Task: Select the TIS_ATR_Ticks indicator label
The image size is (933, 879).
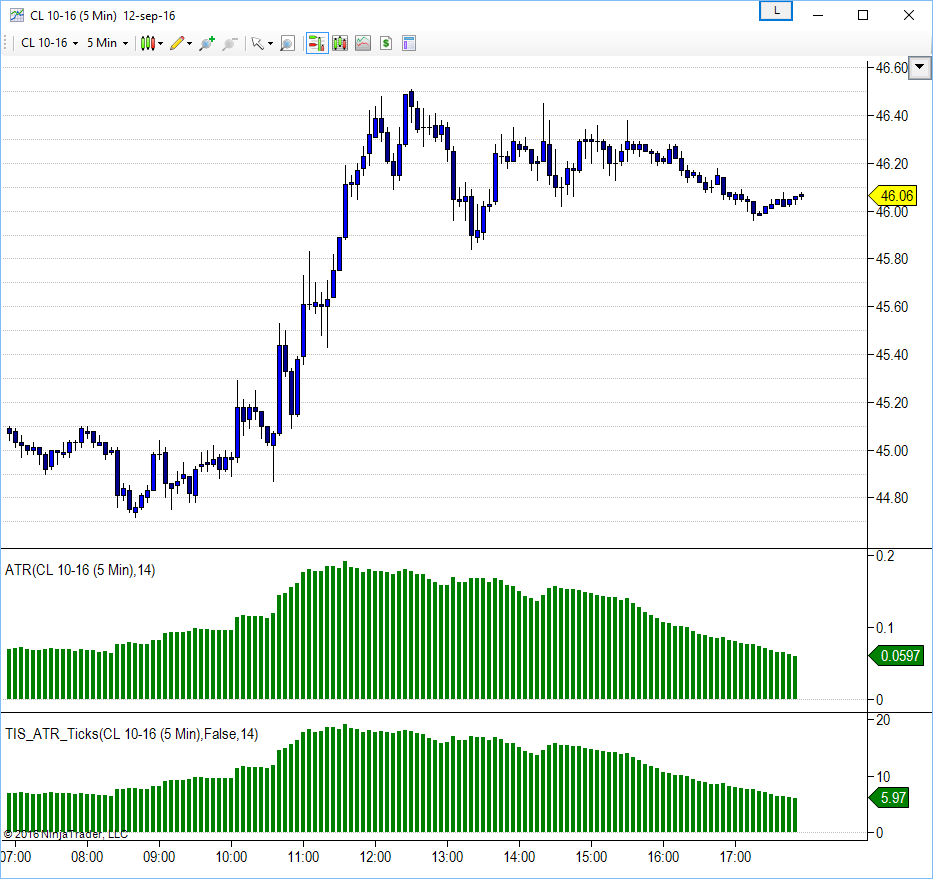Action: pos(132,734)
